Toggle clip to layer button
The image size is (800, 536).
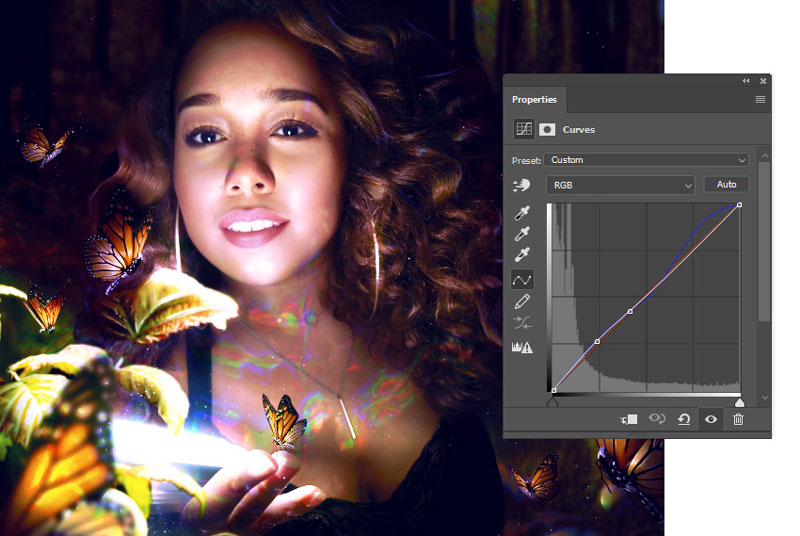tap(629, 419)
